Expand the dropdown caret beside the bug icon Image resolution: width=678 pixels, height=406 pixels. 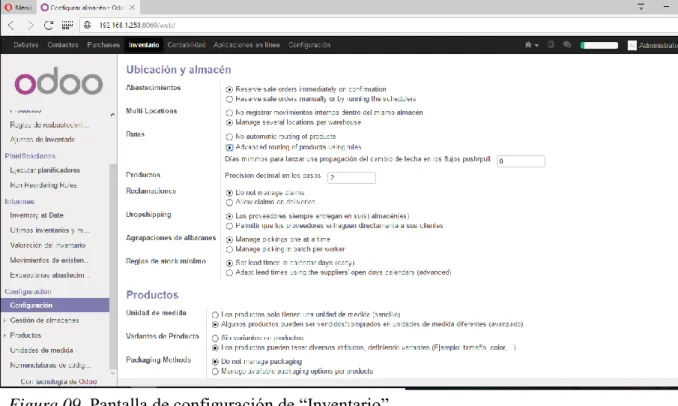pos(537,45)
